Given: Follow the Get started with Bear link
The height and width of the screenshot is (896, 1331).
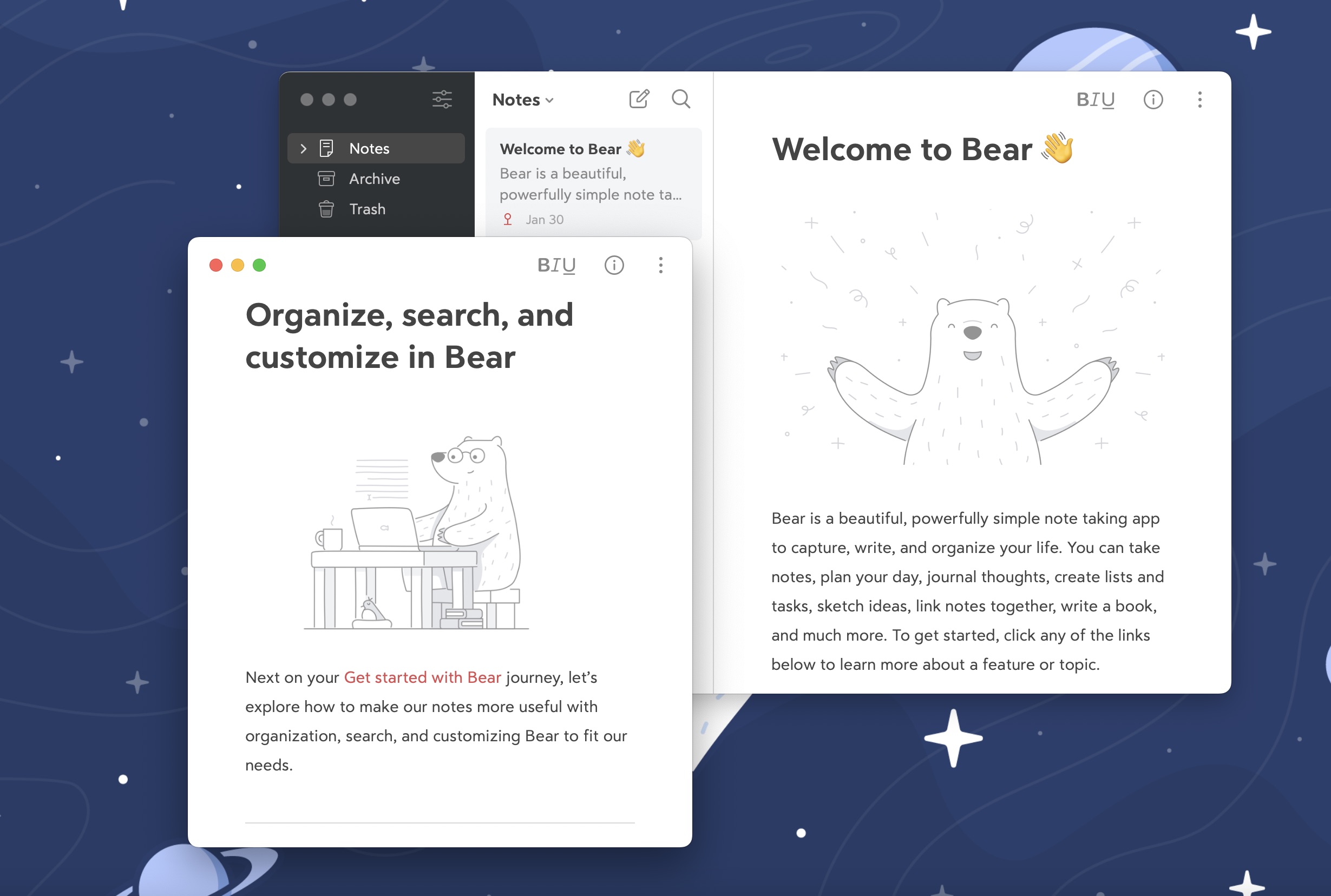Looking at the screenshot, I should 422,677.
